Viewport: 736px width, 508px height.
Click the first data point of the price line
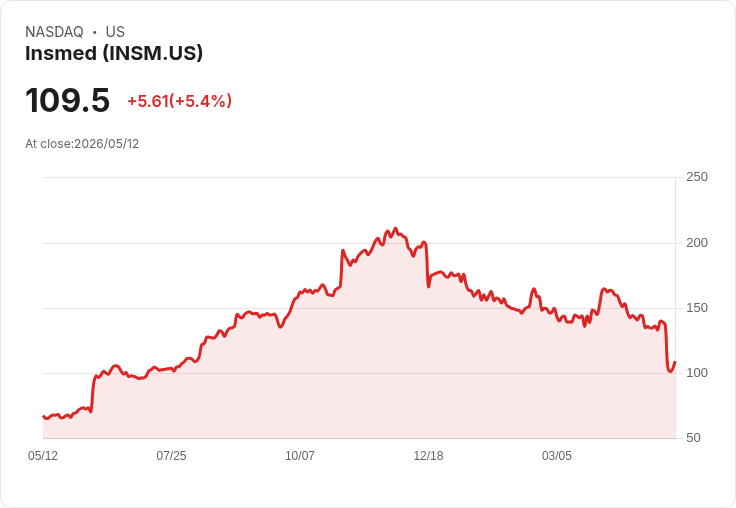click(43, 416)
